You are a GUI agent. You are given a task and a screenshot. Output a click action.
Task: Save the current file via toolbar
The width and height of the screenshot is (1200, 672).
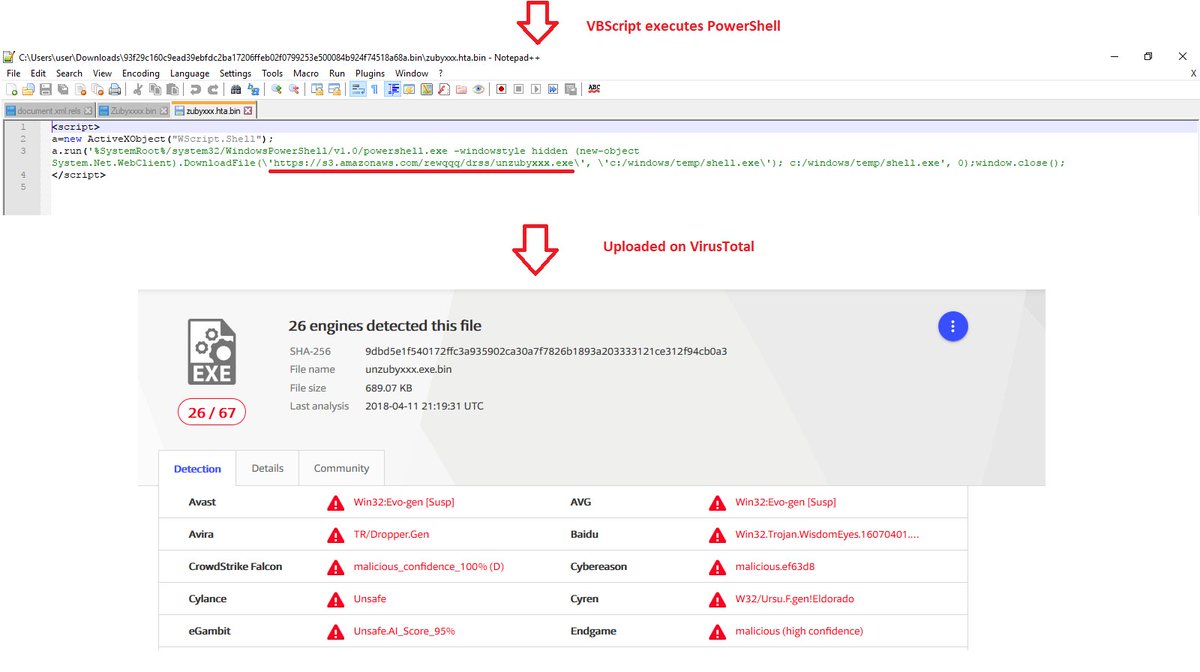coord(46,89)
